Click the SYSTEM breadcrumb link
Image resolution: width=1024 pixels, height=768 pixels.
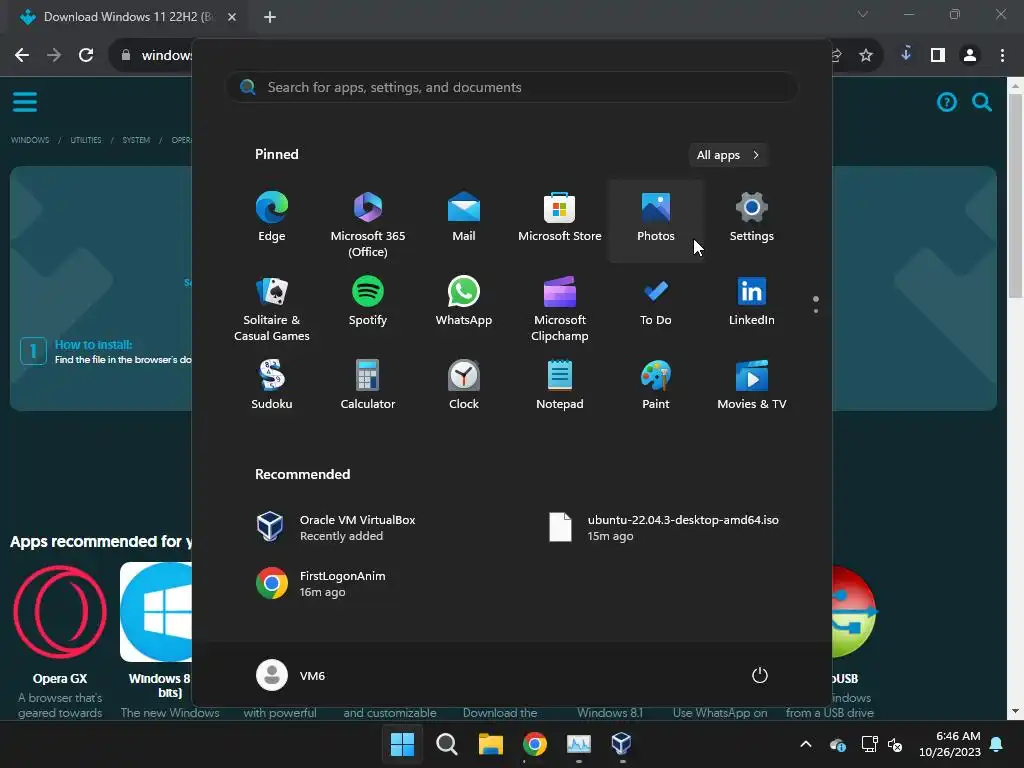136,140
